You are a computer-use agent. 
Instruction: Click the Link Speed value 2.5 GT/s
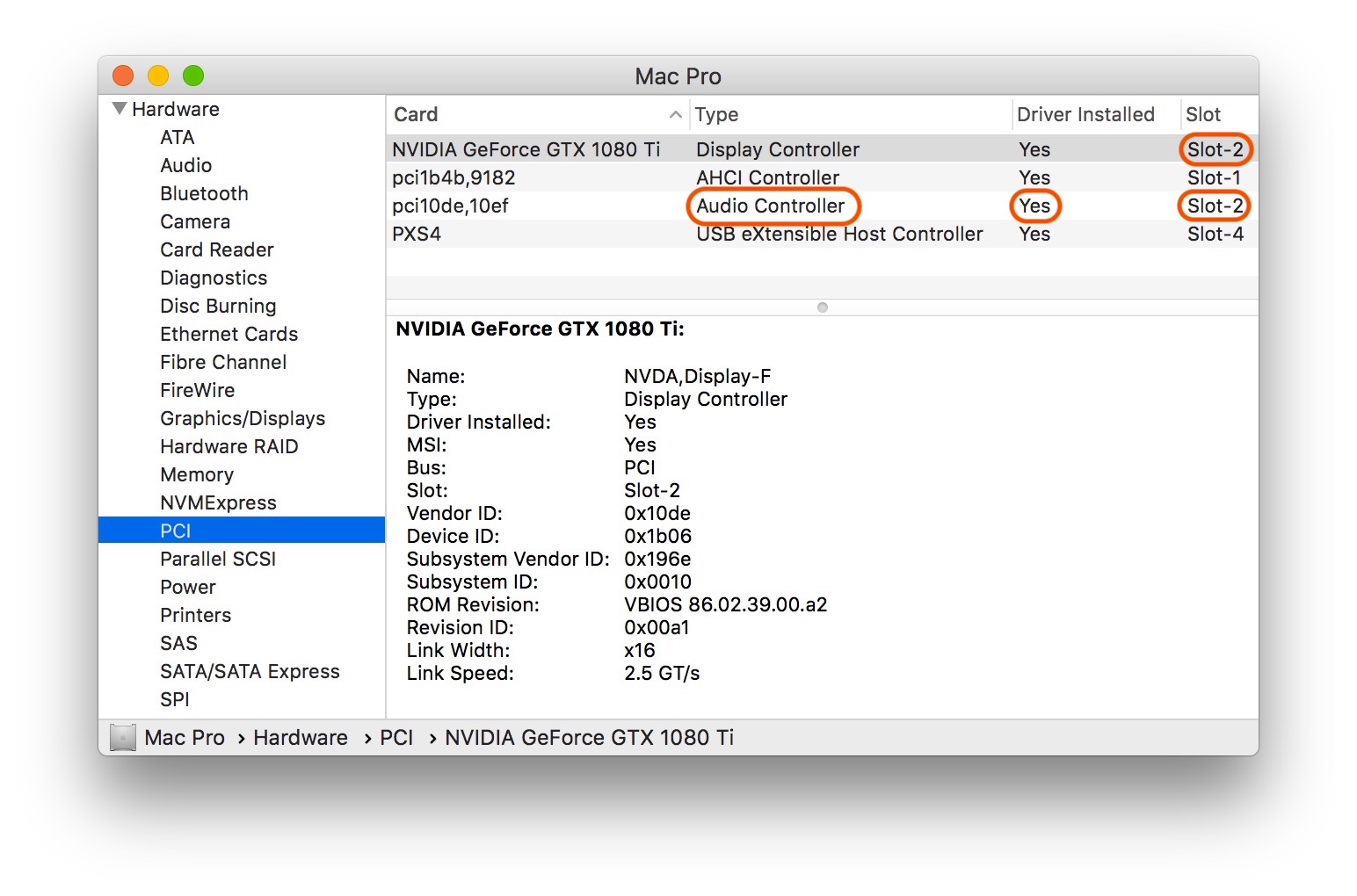coord(662,673)
